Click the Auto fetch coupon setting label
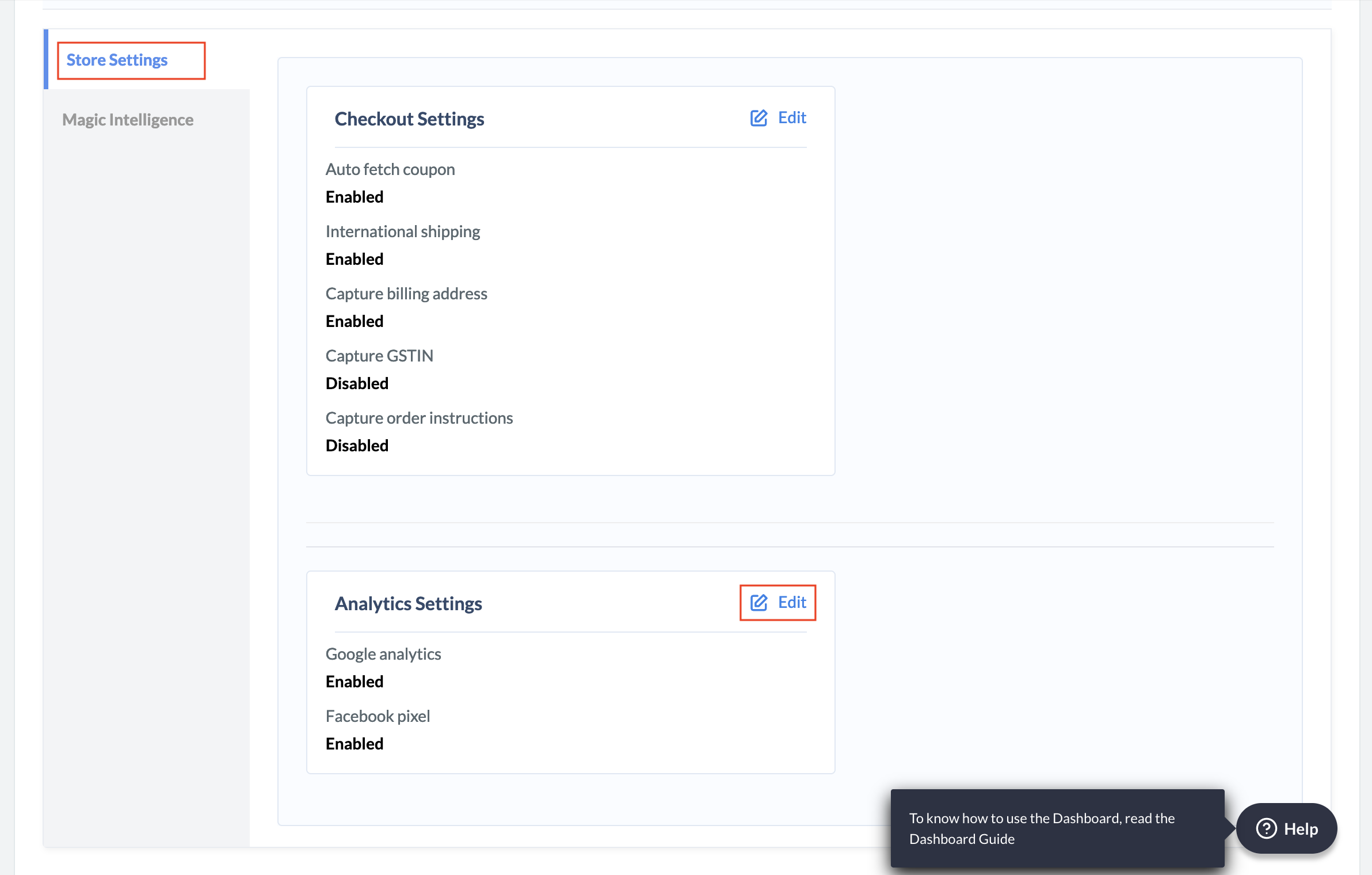 coord(390,169)
